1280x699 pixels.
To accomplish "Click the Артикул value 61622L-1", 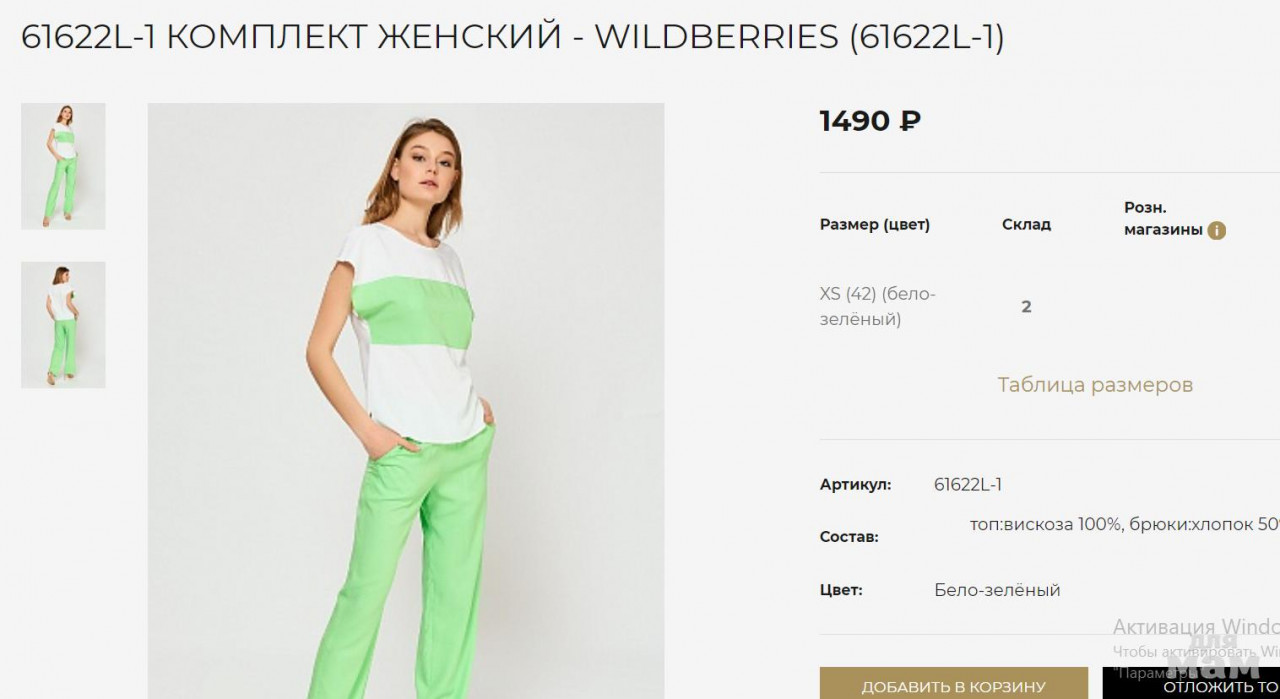I will click(968, 485).
